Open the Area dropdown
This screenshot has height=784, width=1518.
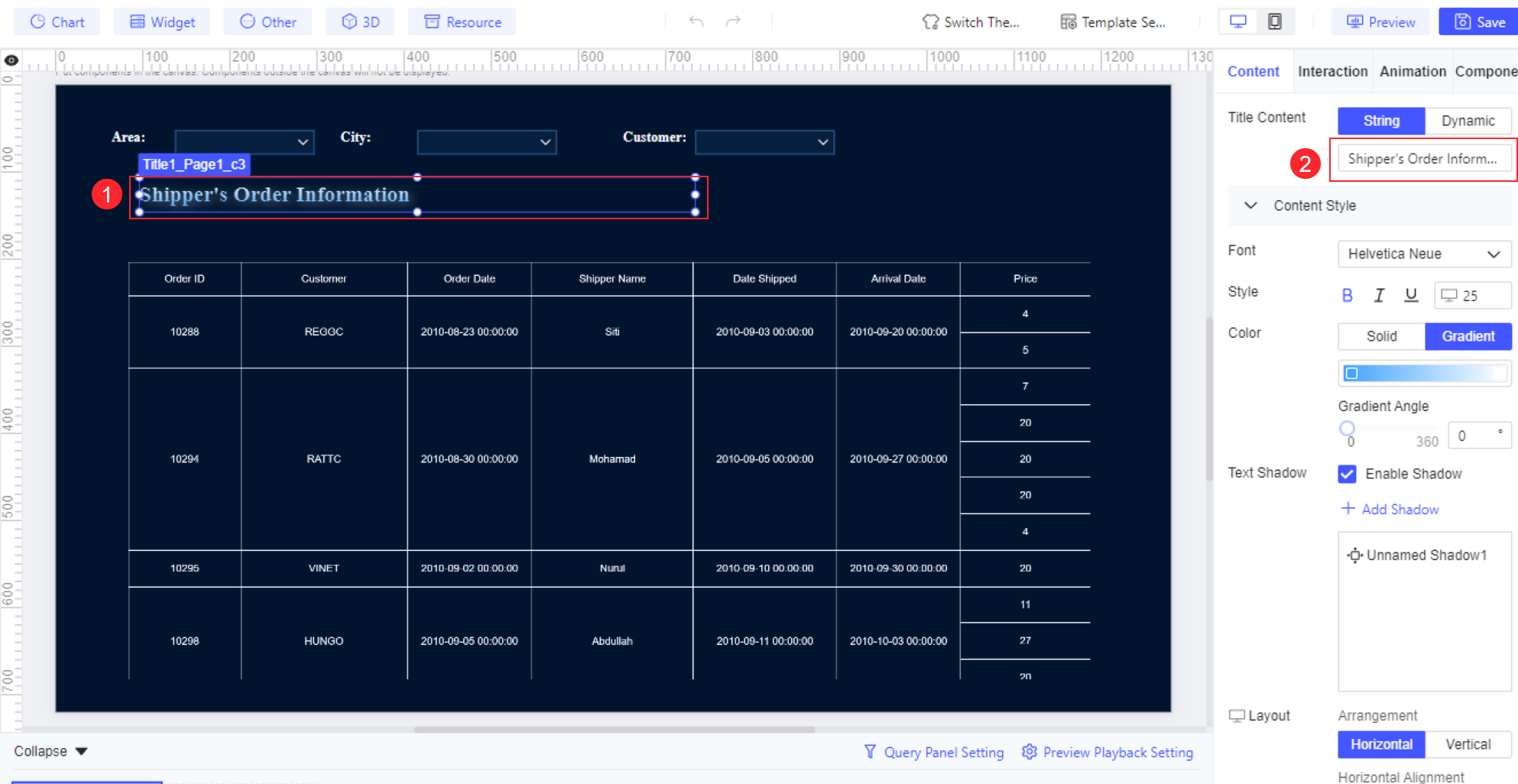[x=245, y=142]
